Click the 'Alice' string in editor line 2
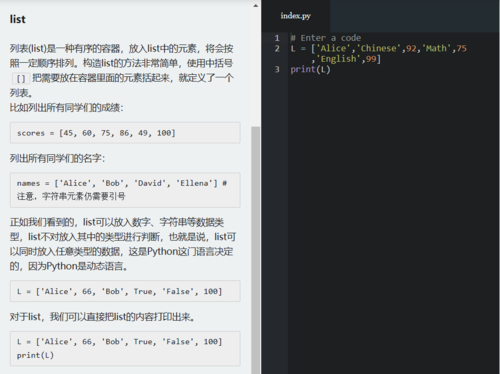500x374 pixels. click(x=333, y=48)
